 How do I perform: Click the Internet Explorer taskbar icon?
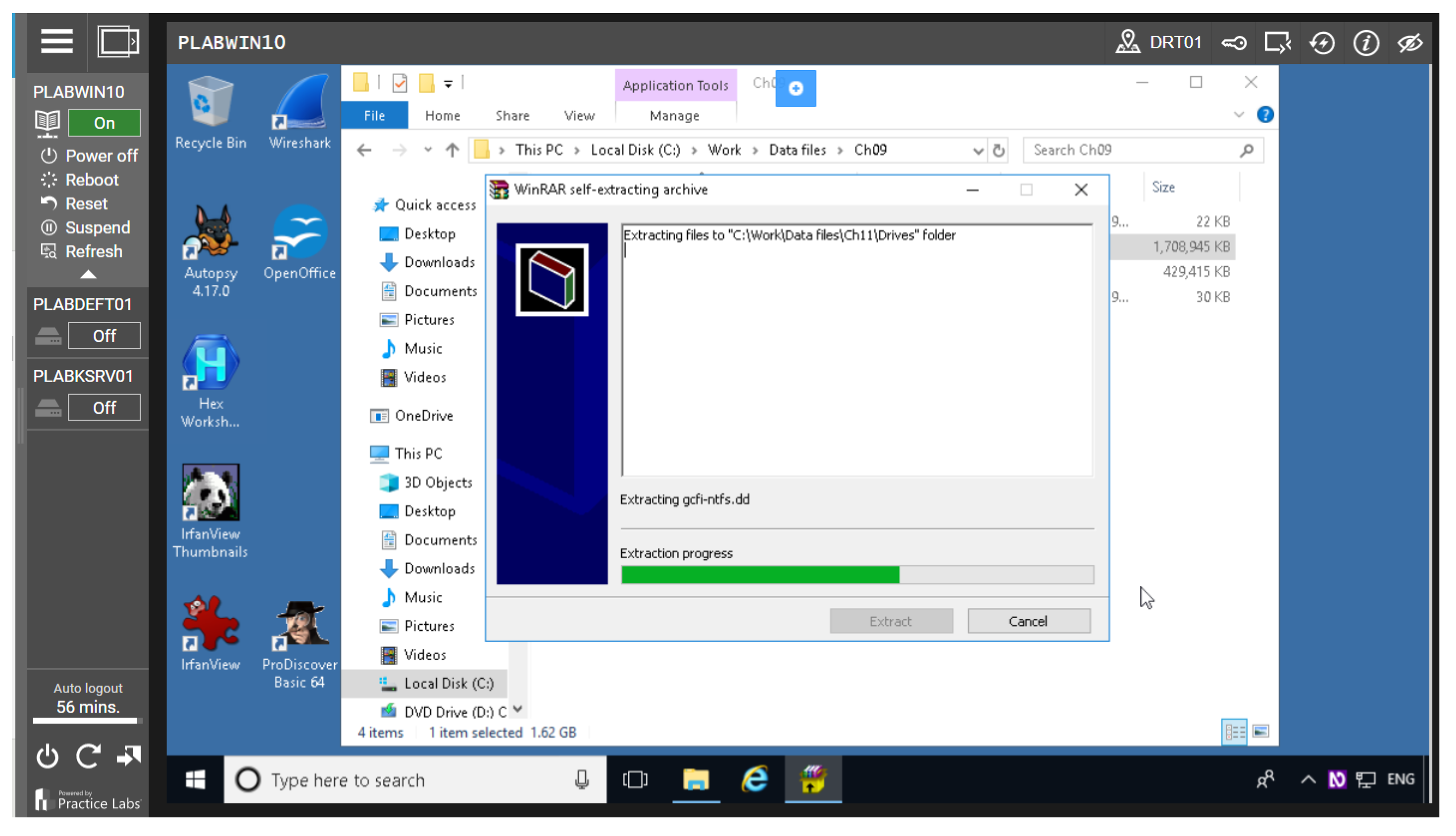754,779
